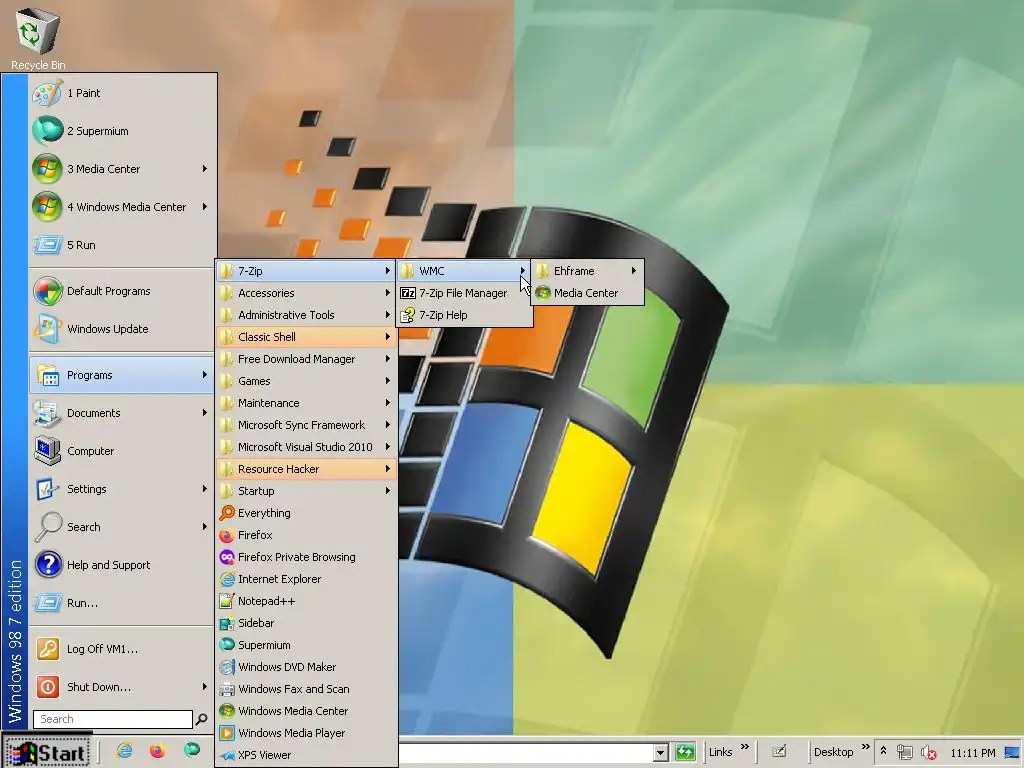Open the Classic Shell folder
Image resolution: width=1024 pixels, height=768 pixels.
click(x=306, y=337)
